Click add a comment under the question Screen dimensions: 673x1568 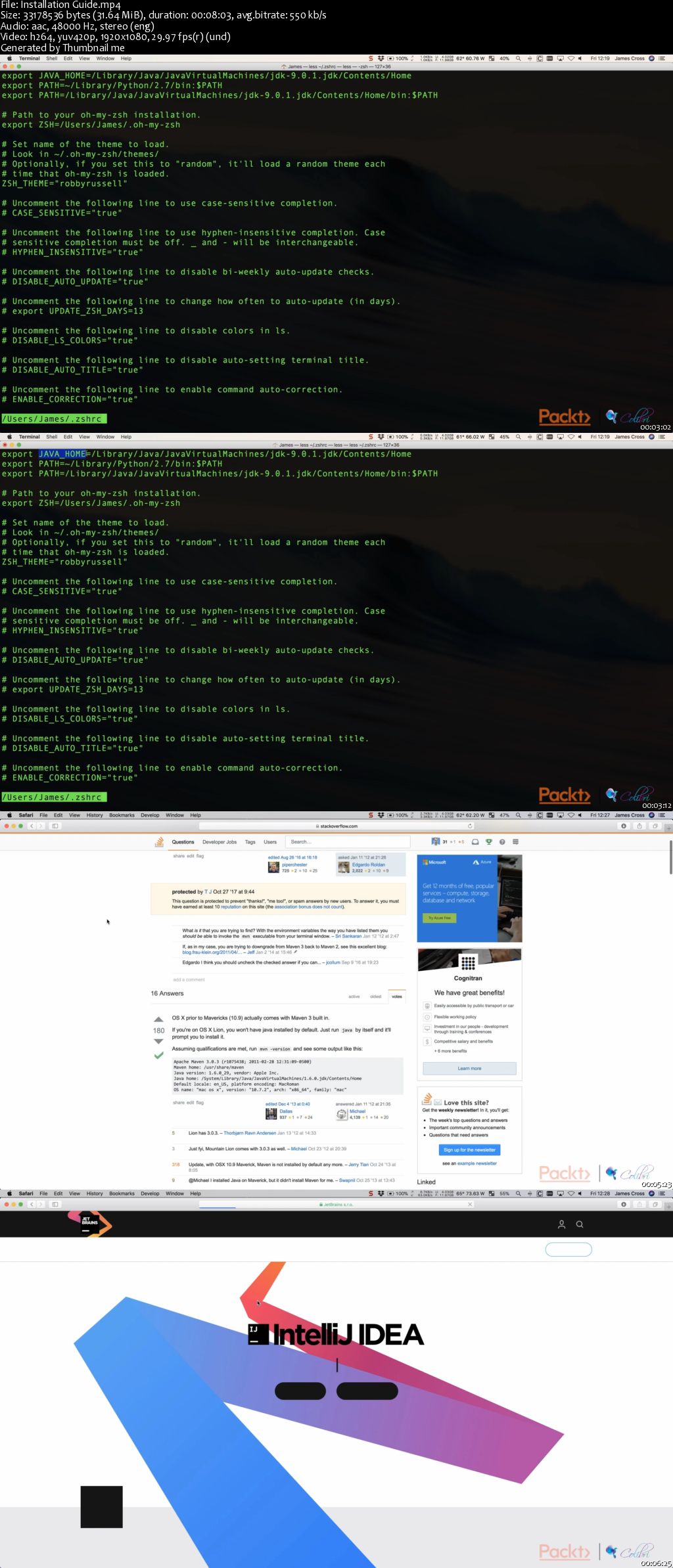tap(189, 979)
